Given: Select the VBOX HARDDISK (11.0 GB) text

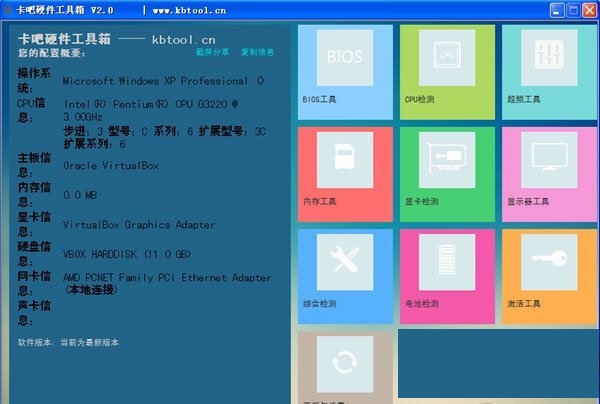Looking at the screenshot, I should (x=127, y=254).
